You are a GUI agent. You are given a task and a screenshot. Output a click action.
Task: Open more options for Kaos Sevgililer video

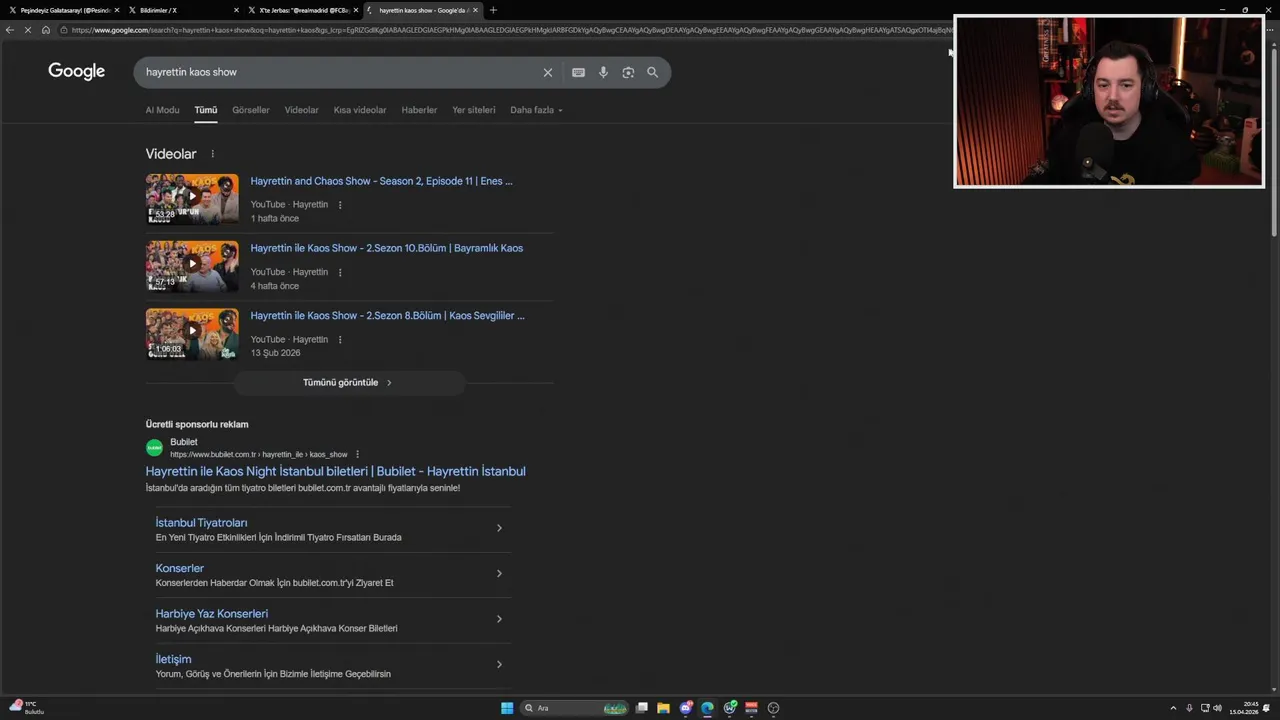click(340, 340)
